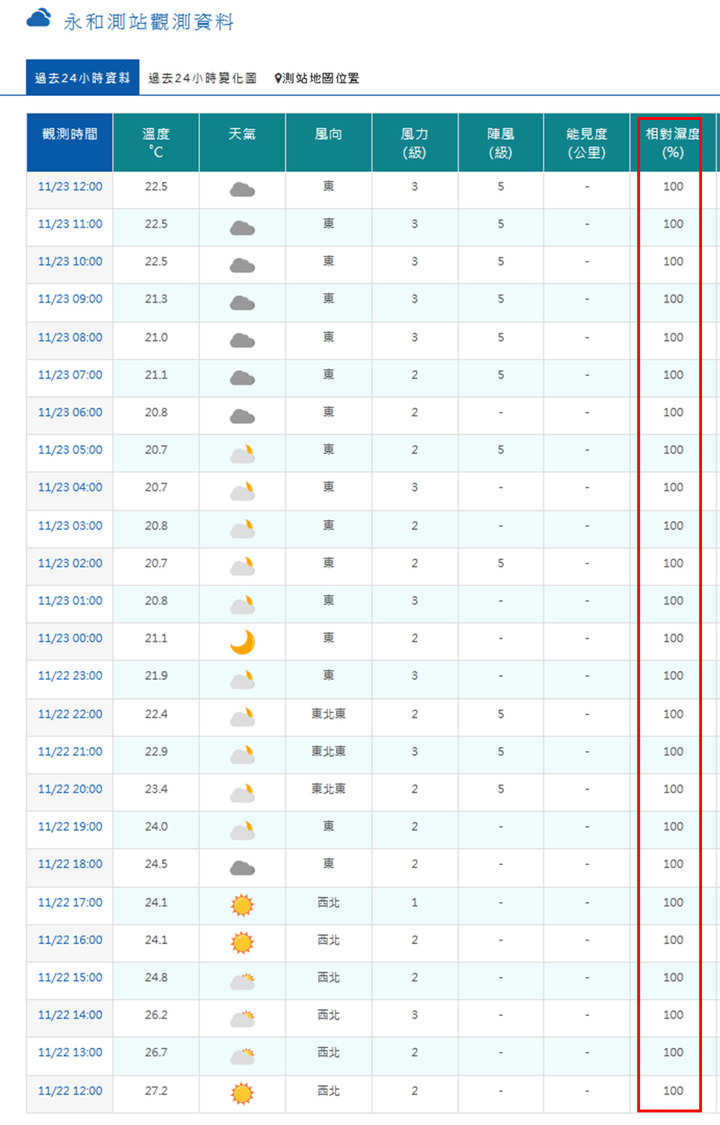The width and height of the screenshot is (720, 1125).
Task: Click temperature value 24.5
Action: [156, 864]
